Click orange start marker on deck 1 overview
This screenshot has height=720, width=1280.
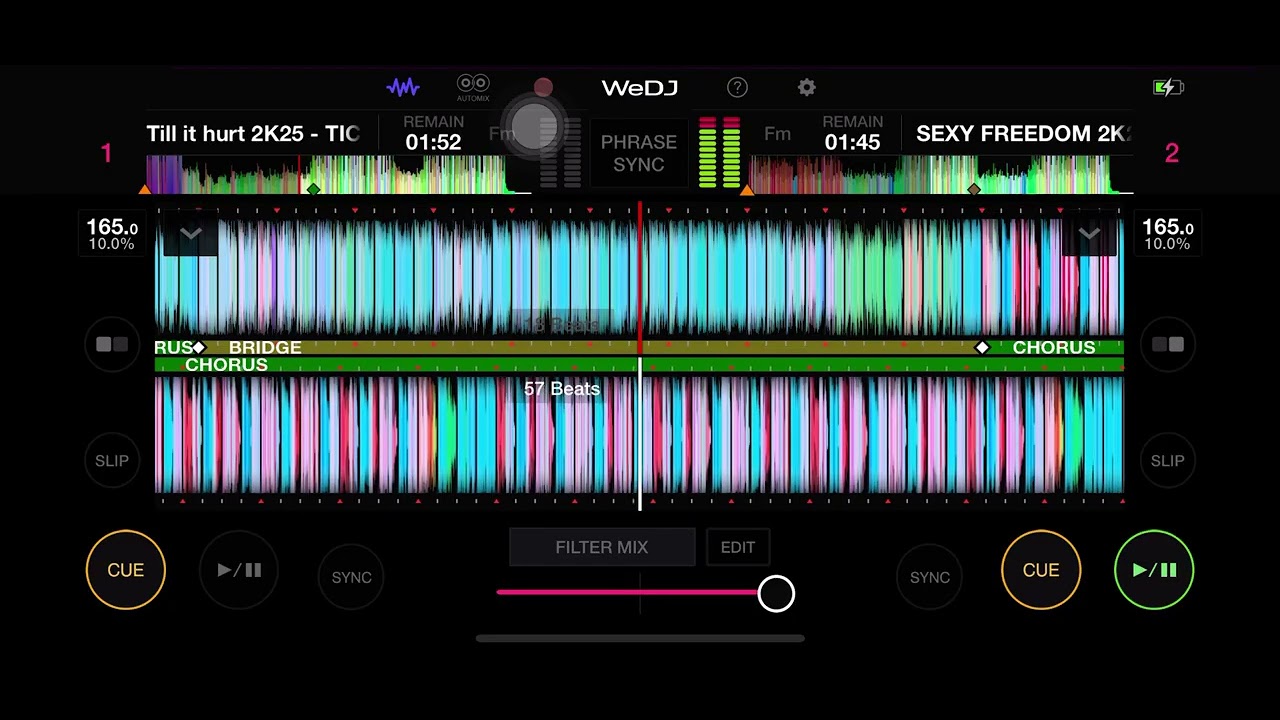(145, 189)
